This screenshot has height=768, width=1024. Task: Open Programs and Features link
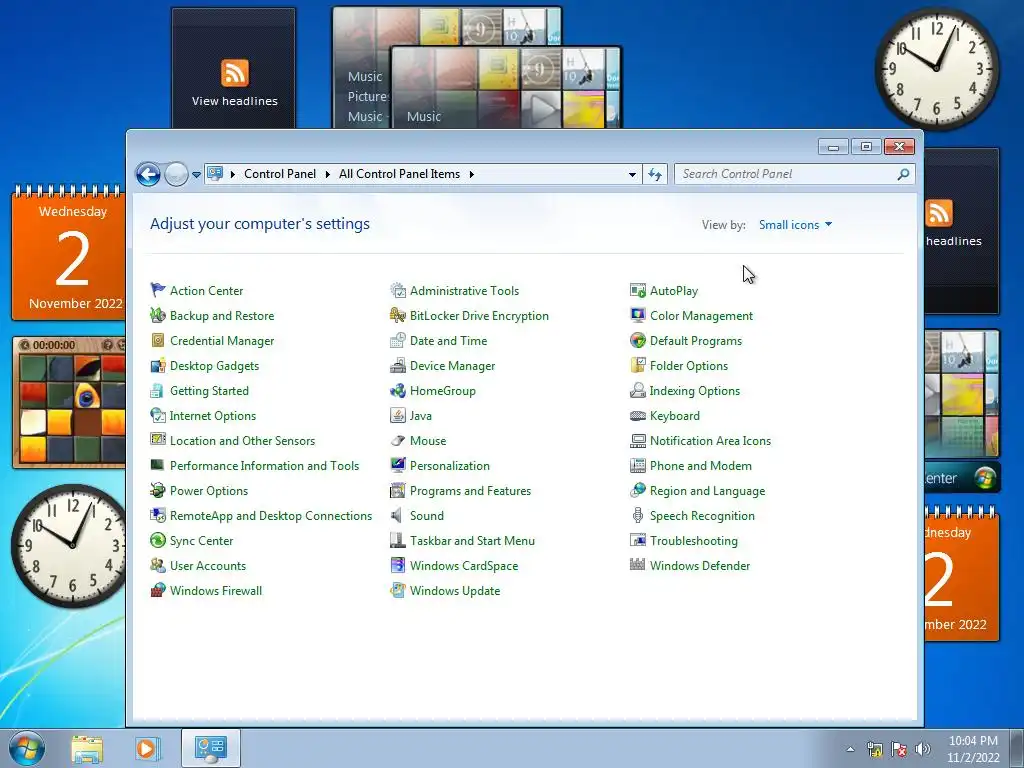[471, 490]
